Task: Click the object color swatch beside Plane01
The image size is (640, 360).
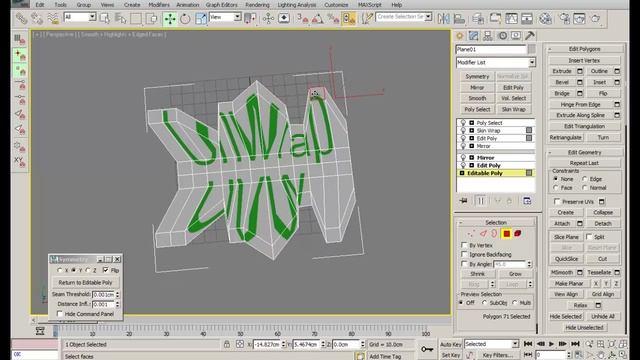Action: [x=531, y=49]
